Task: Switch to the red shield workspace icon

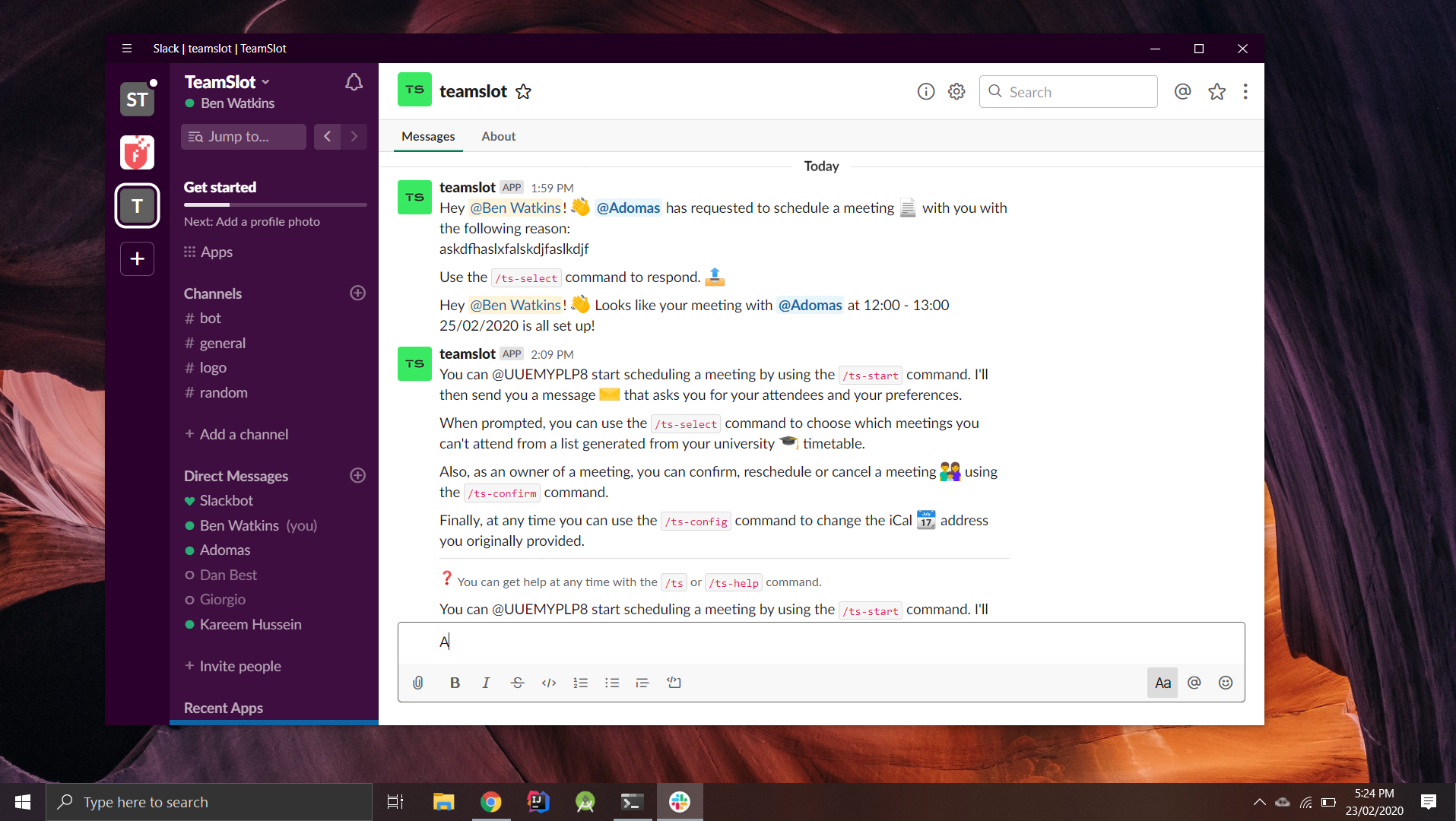Action: click(137, 152)
